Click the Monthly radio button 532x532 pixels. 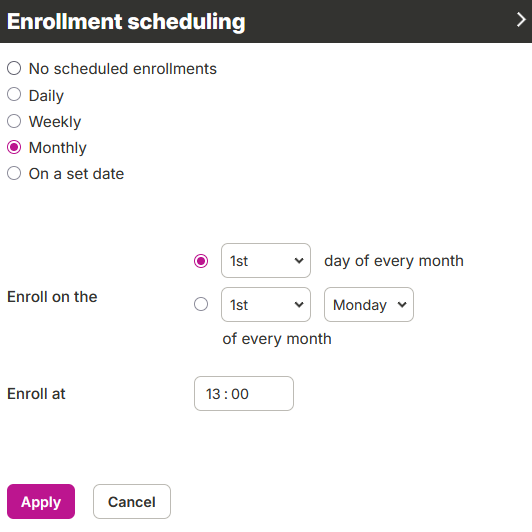click(x=14, y=148)
